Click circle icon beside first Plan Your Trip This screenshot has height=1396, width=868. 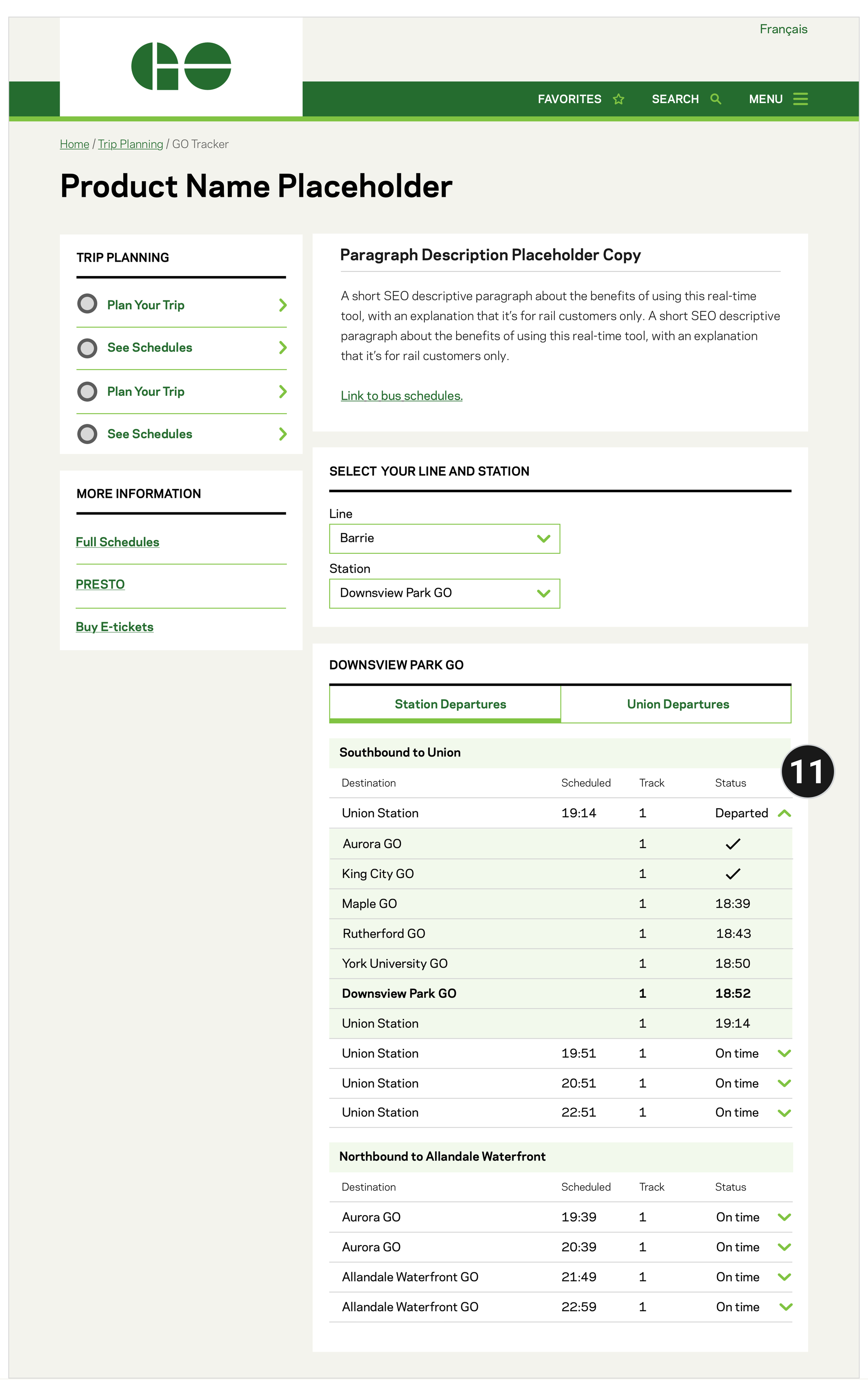87,304
